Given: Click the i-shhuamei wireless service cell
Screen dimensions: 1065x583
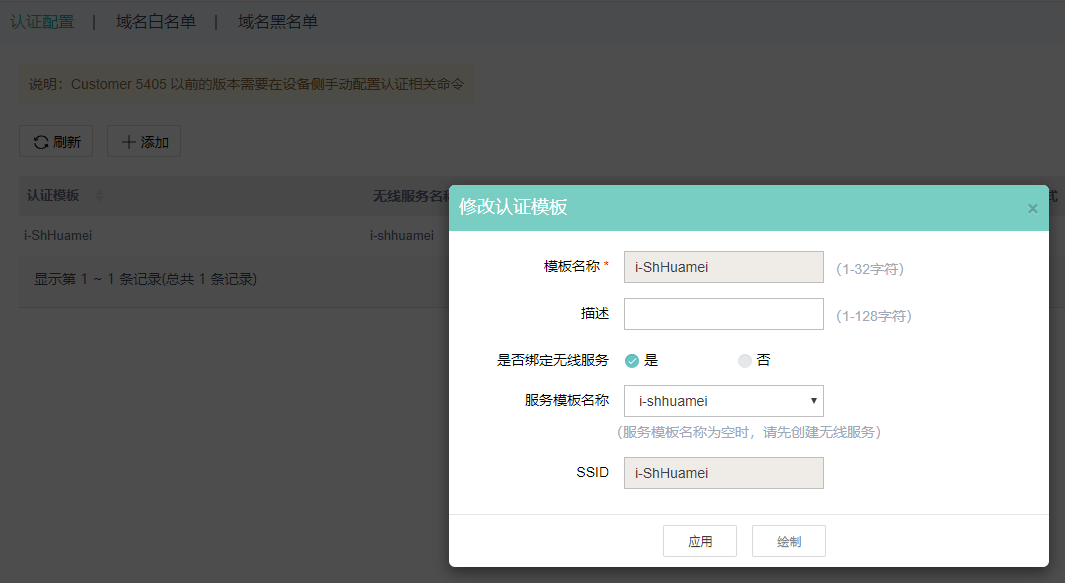Looking at the screenshot, I should tap(402, 236).
